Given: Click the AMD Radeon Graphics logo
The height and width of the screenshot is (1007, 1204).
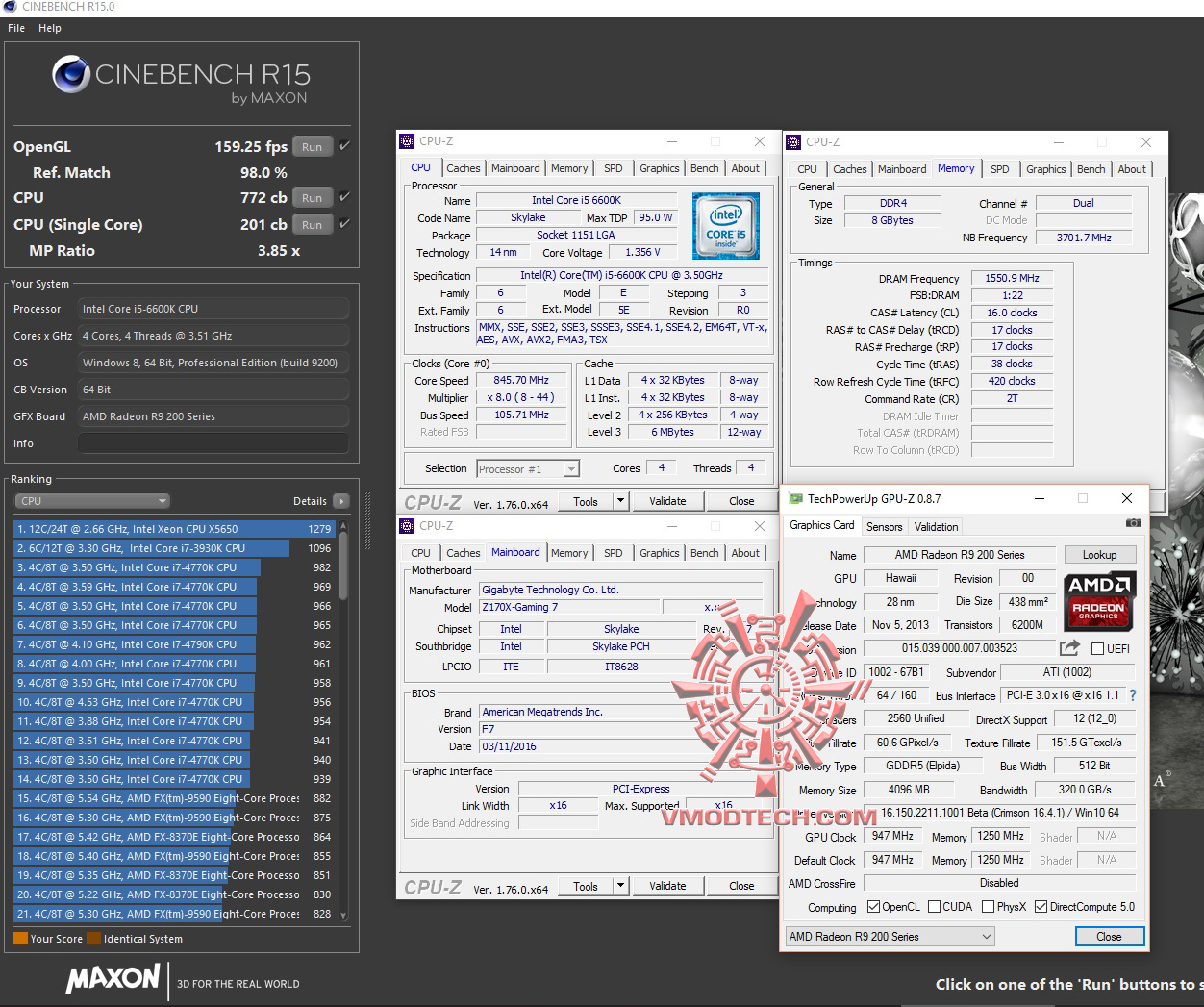Looking at the screenshot, I should (1100, 601).
